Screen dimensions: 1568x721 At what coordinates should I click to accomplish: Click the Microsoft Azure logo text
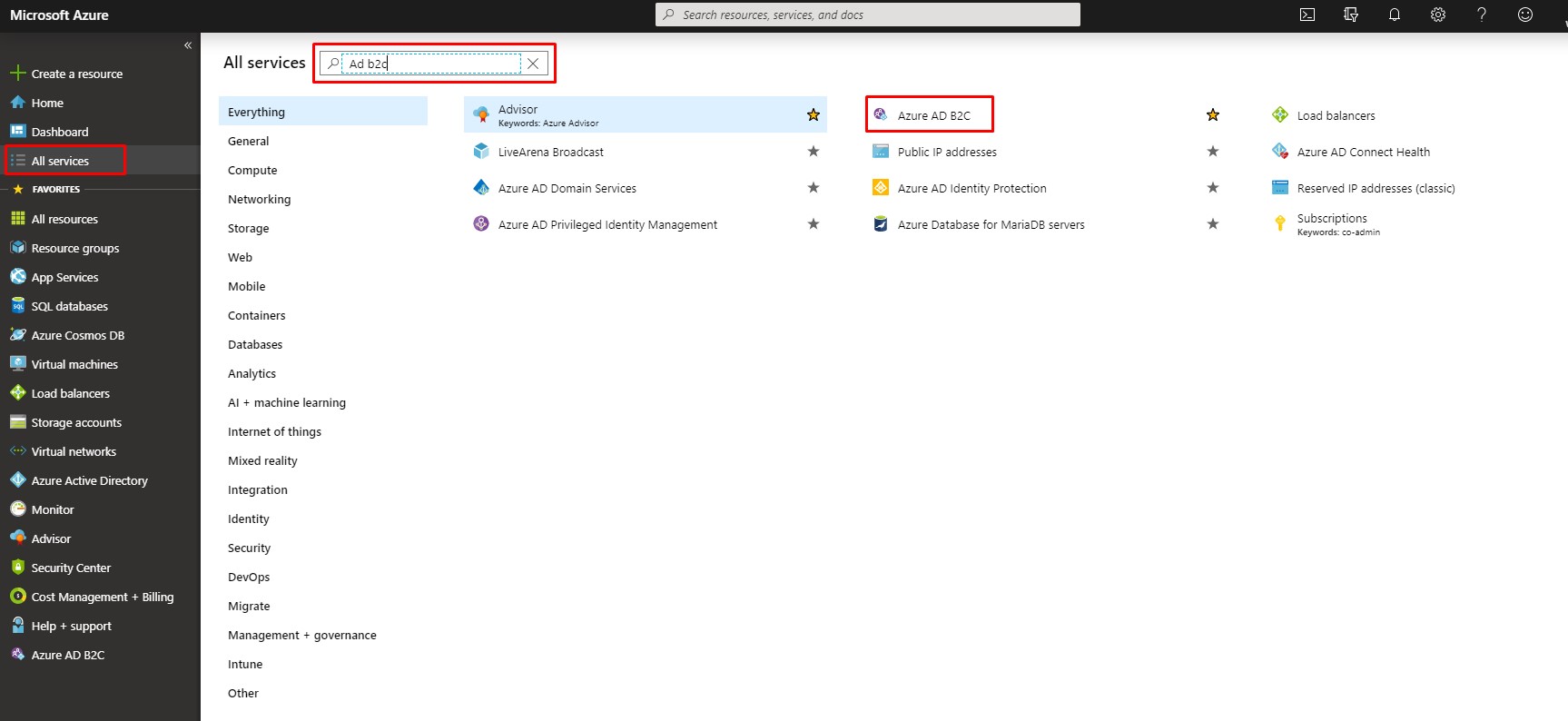click(59, 15)
